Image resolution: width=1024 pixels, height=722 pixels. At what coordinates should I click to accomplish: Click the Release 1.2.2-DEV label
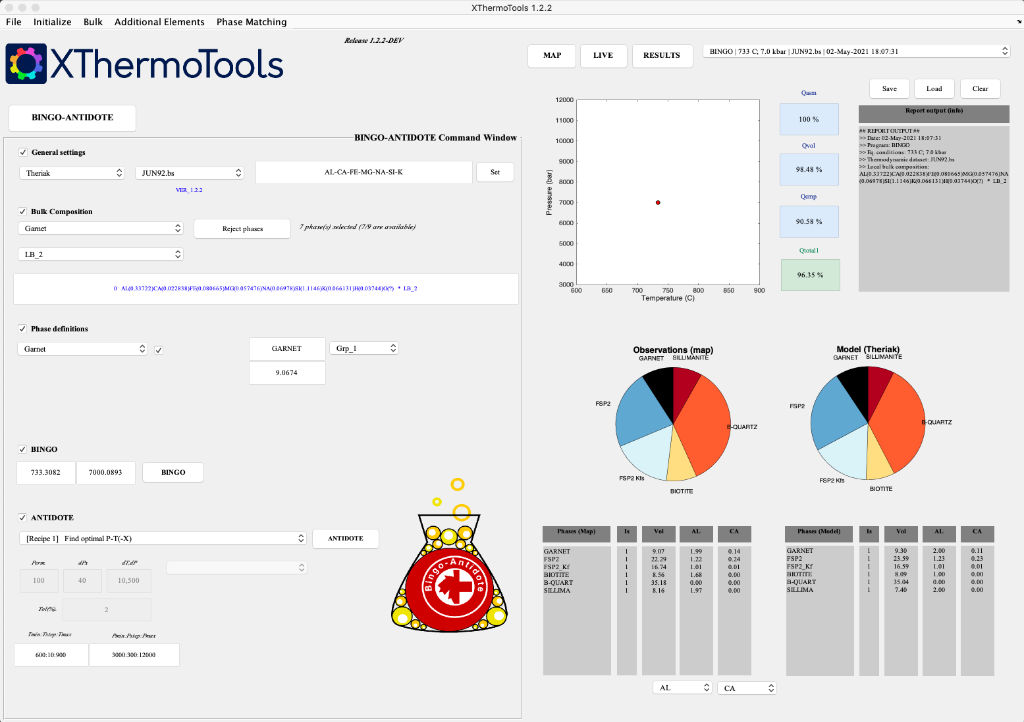(374, 40)
